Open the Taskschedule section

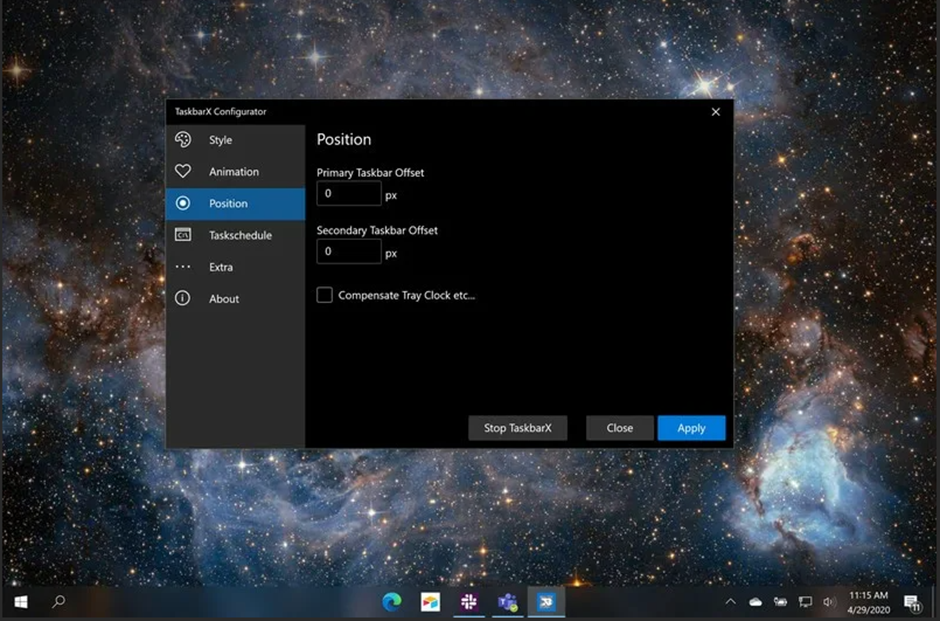(x=239, y=235)
